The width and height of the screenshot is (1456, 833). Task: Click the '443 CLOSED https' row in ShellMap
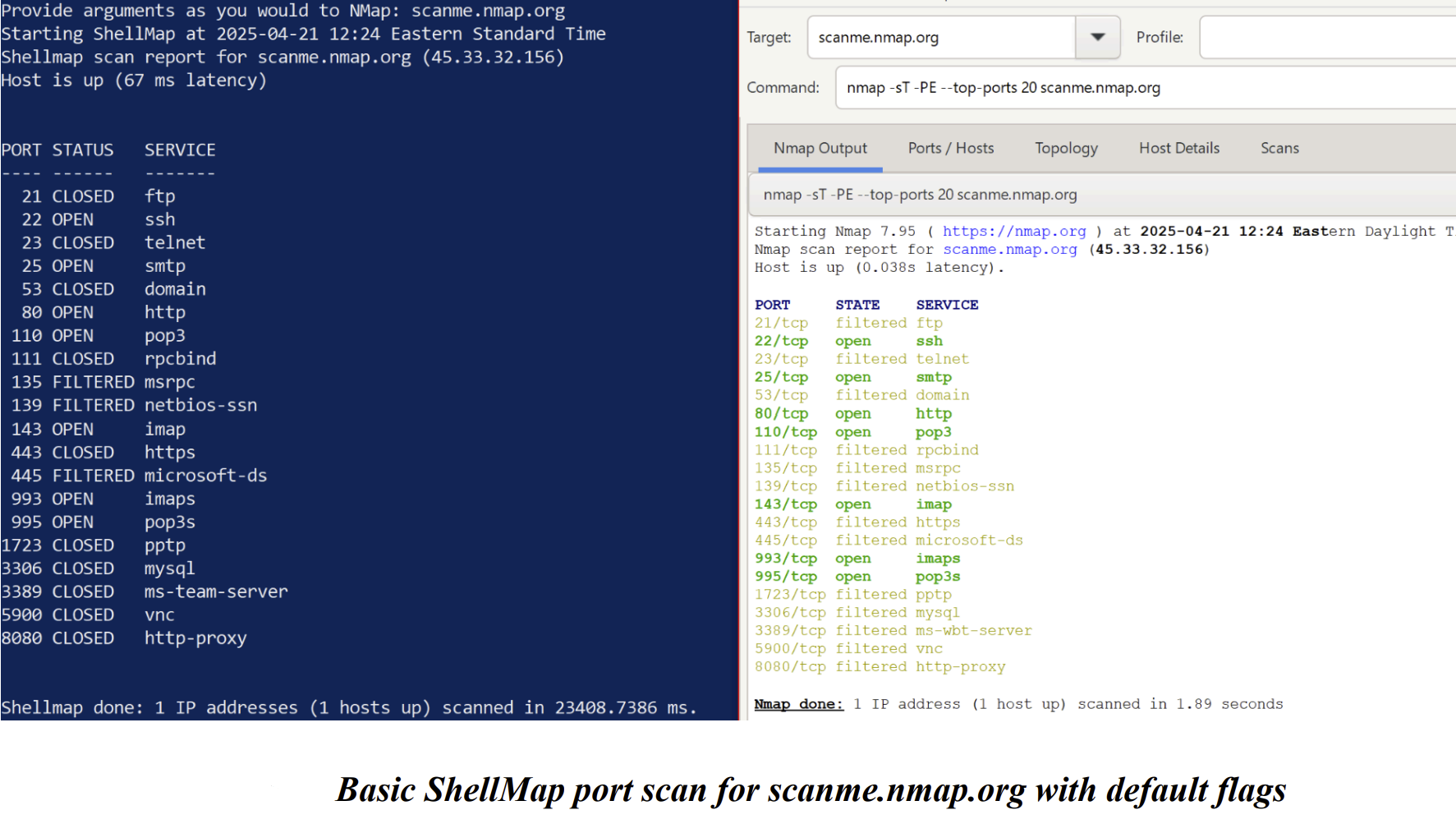click(x=103, y=453)
